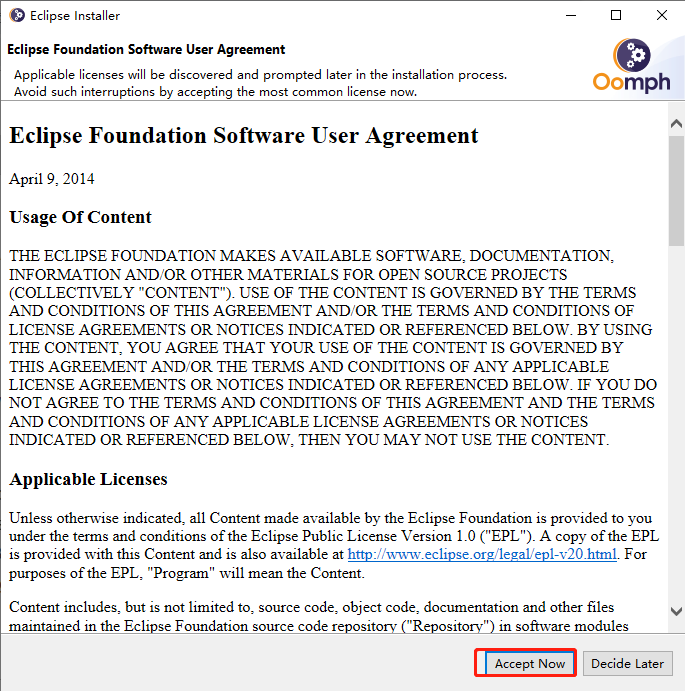The width and height of the screenshot is (685, 691).
Task: Click the Eclipse Installer title bar icon
Action: click(17, 15)
